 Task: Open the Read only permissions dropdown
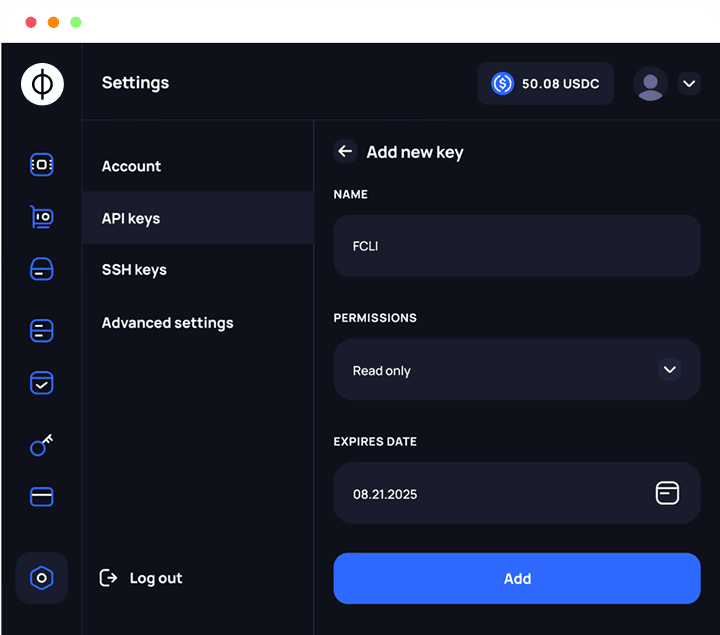(517, 369)
